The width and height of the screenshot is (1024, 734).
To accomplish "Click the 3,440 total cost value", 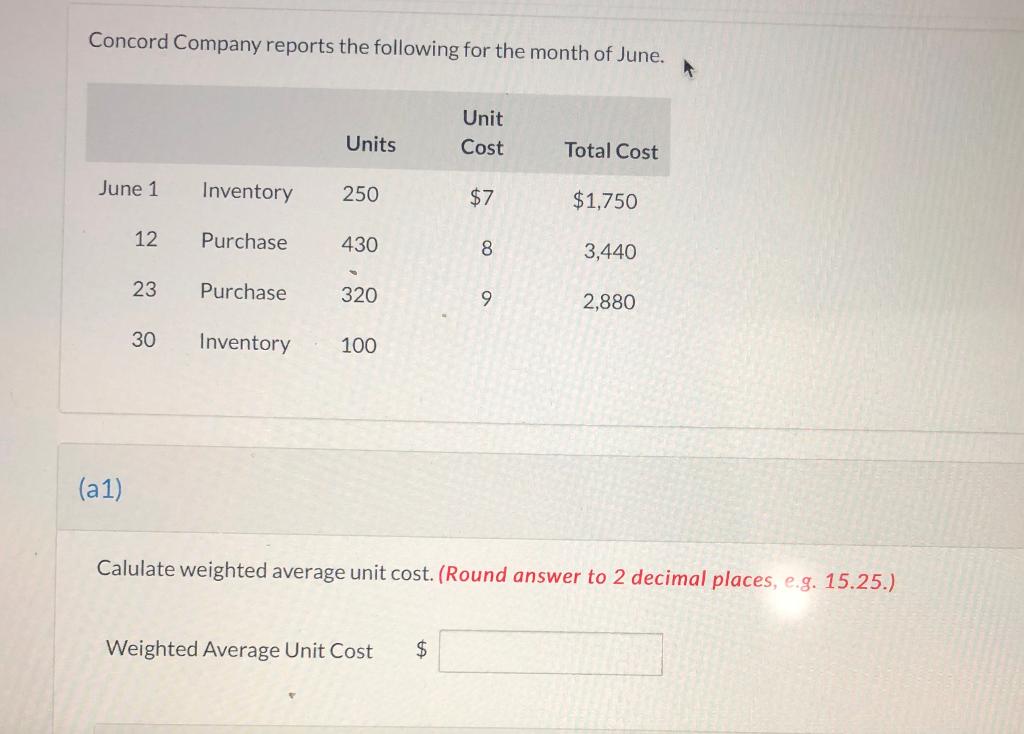I will point(610,251).
